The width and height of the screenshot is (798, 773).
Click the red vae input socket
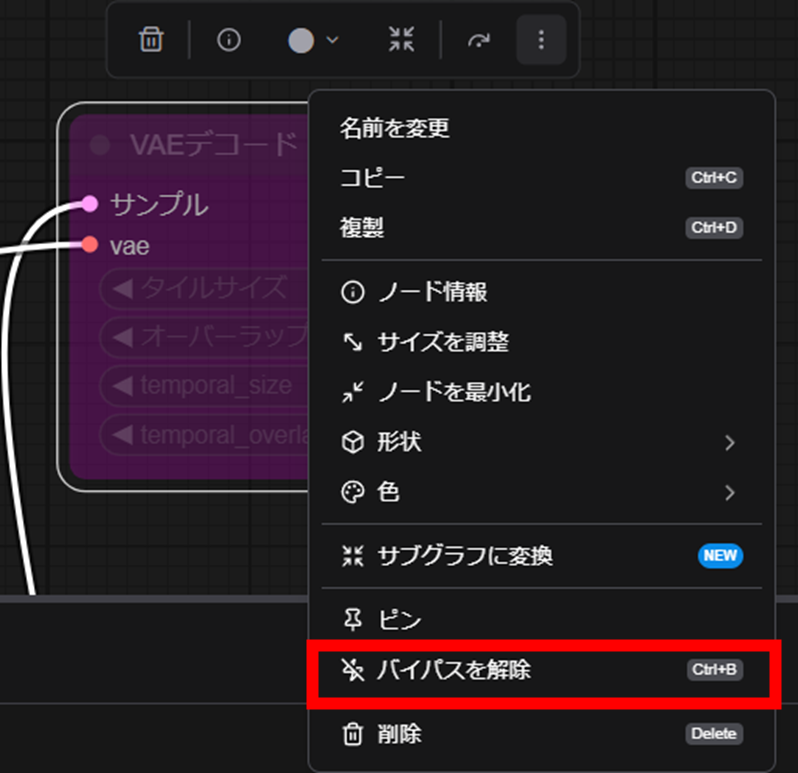pos(90,244)
